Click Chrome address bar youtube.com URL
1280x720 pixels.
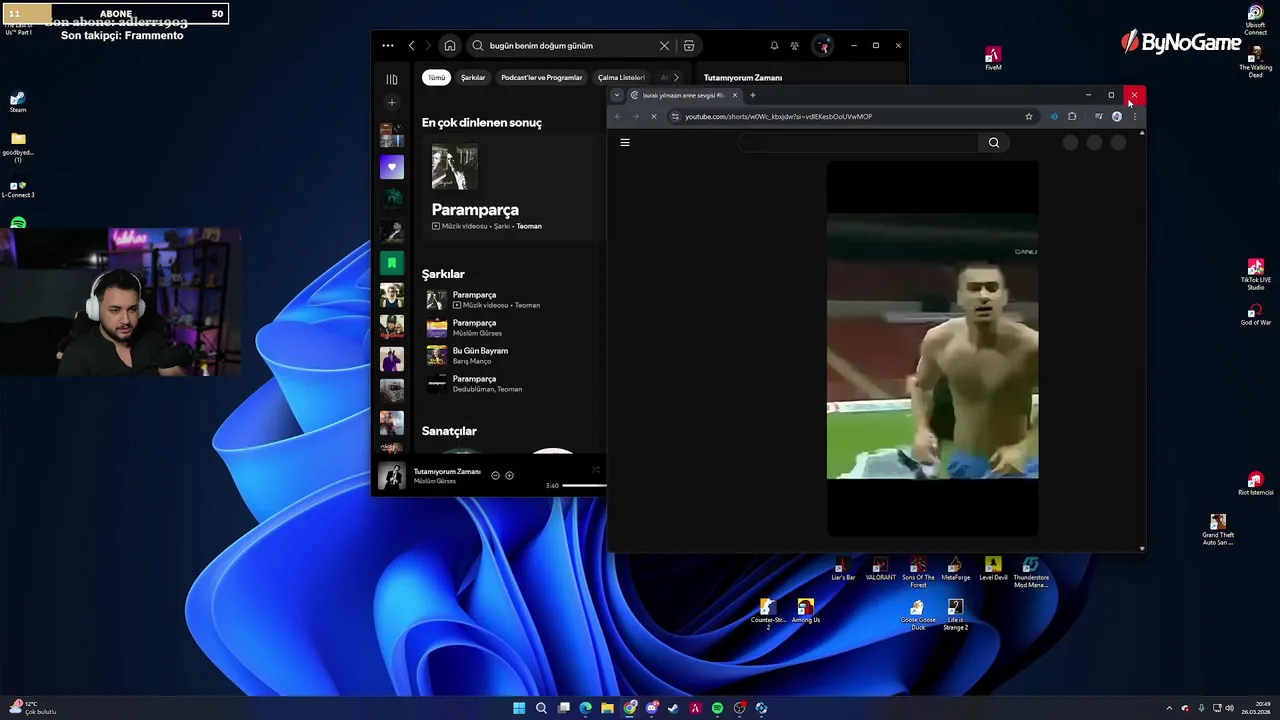[x=778, y=117]
